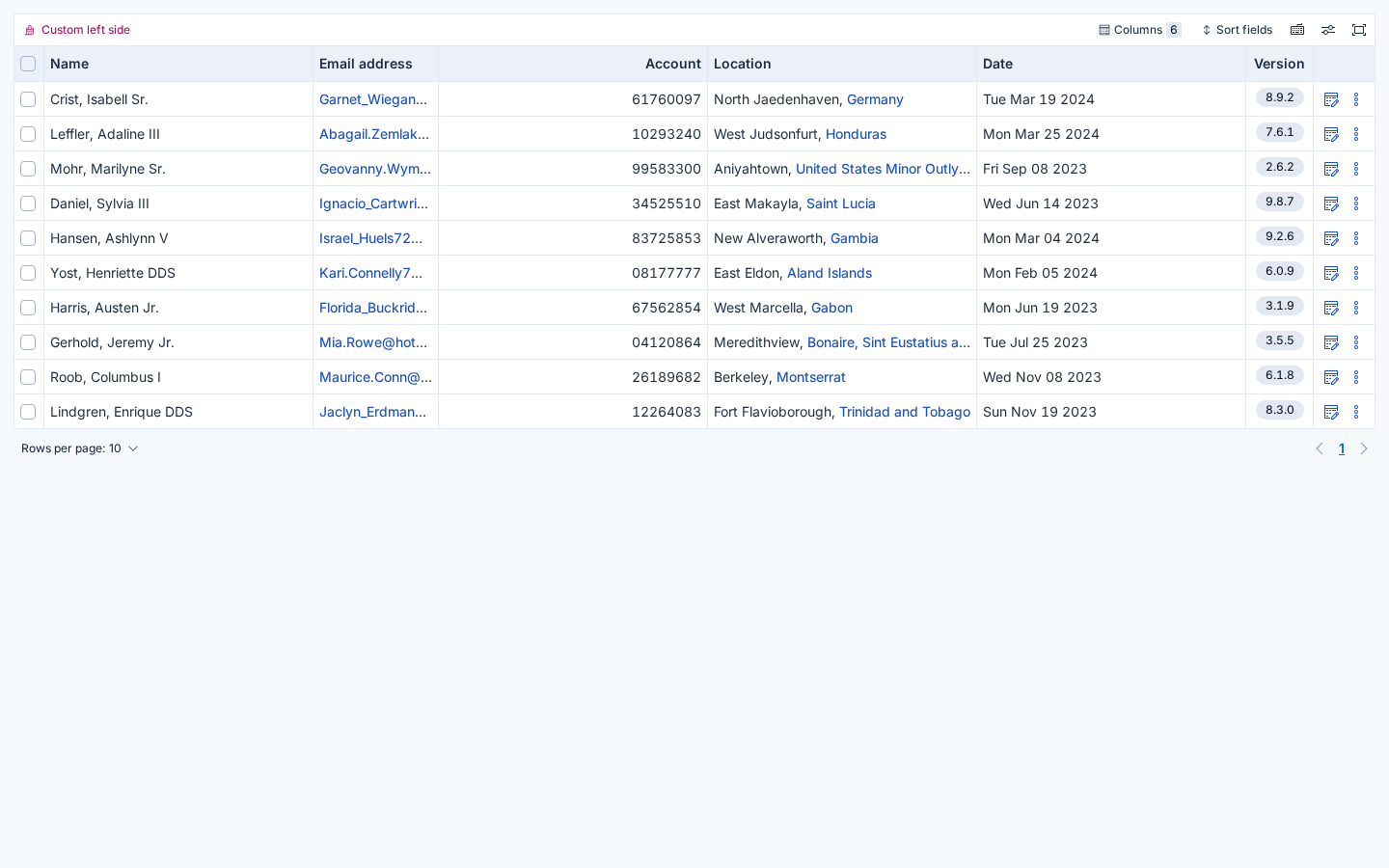Open the Aland Islands location link
Screen dimensions: 1389x868
(830, 273)
